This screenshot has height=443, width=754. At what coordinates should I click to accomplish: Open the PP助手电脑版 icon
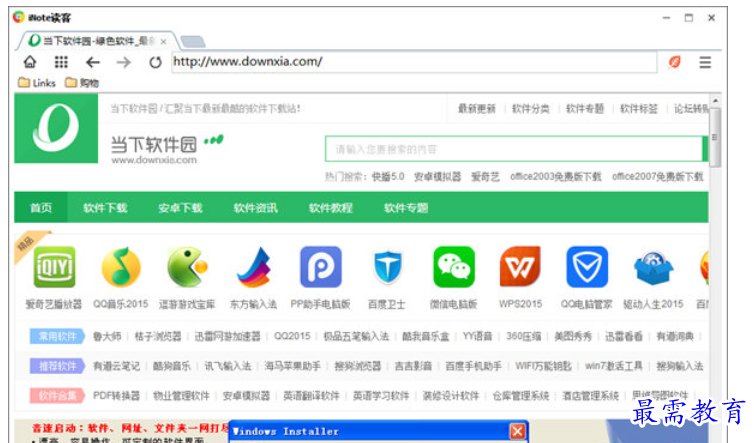pos(320,266)
